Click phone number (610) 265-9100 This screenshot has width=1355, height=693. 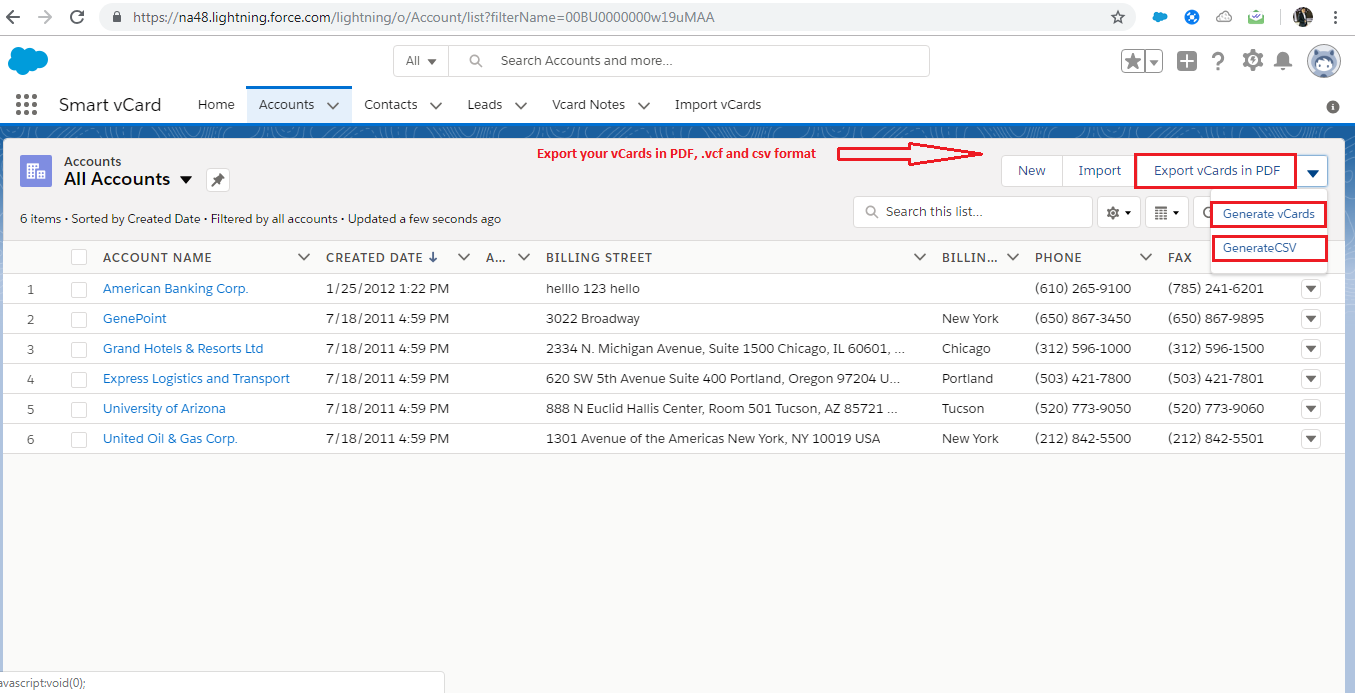click(1083, 289)
